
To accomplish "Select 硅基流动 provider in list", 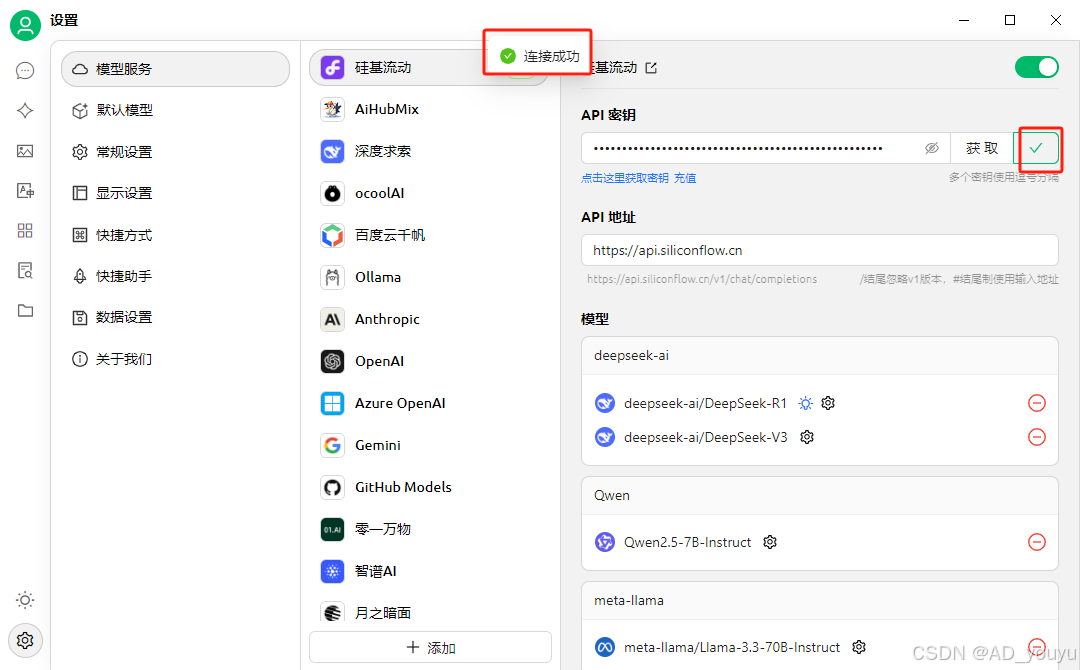I will click(428, 67).
